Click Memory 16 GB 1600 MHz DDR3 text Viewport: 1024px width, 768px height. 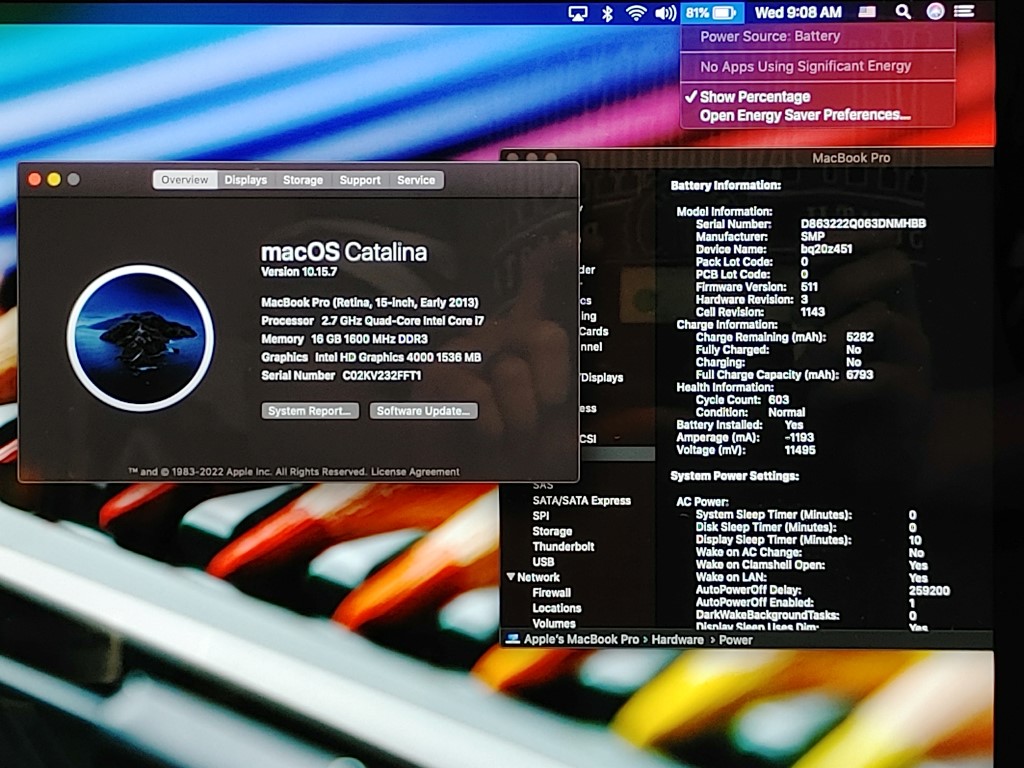click(344, 339)
